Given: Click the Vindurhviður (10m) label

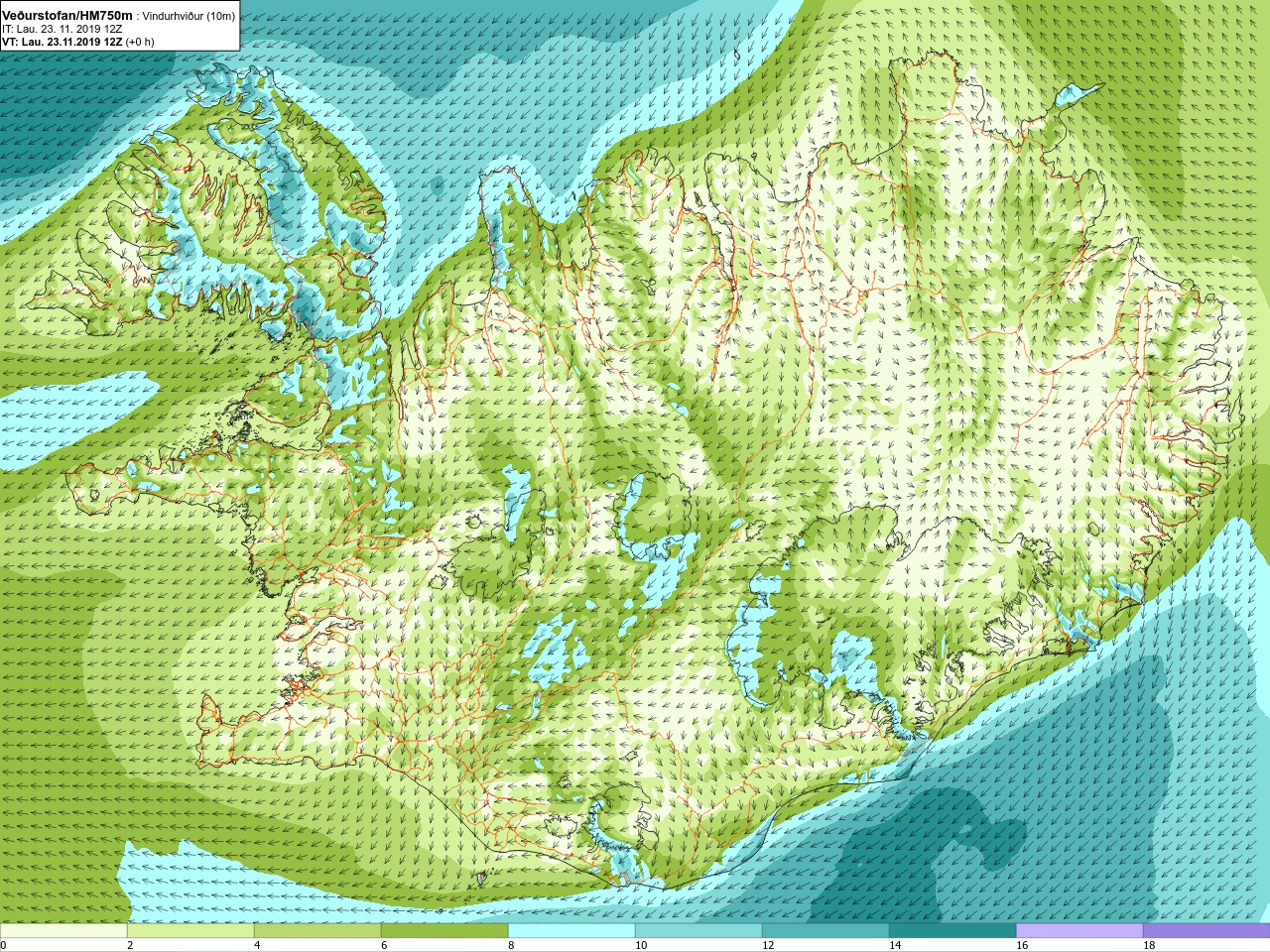Looking at the screenshot, I should click(189, 16).
